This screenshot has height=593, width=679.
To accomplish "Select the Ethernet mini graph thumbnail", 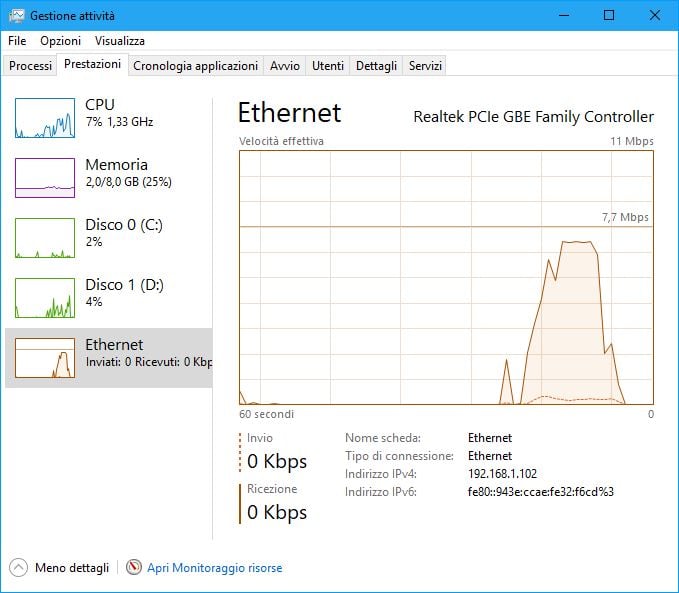I will click(x=45, y=358).
